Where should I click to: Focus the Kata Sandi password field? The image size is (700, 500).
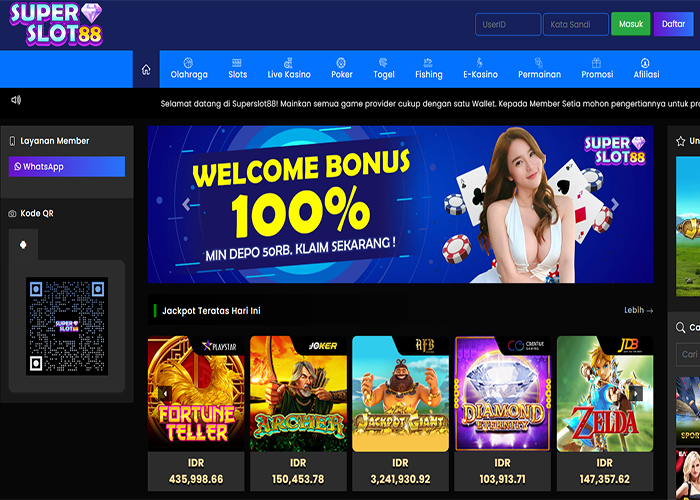pos(576,24)
